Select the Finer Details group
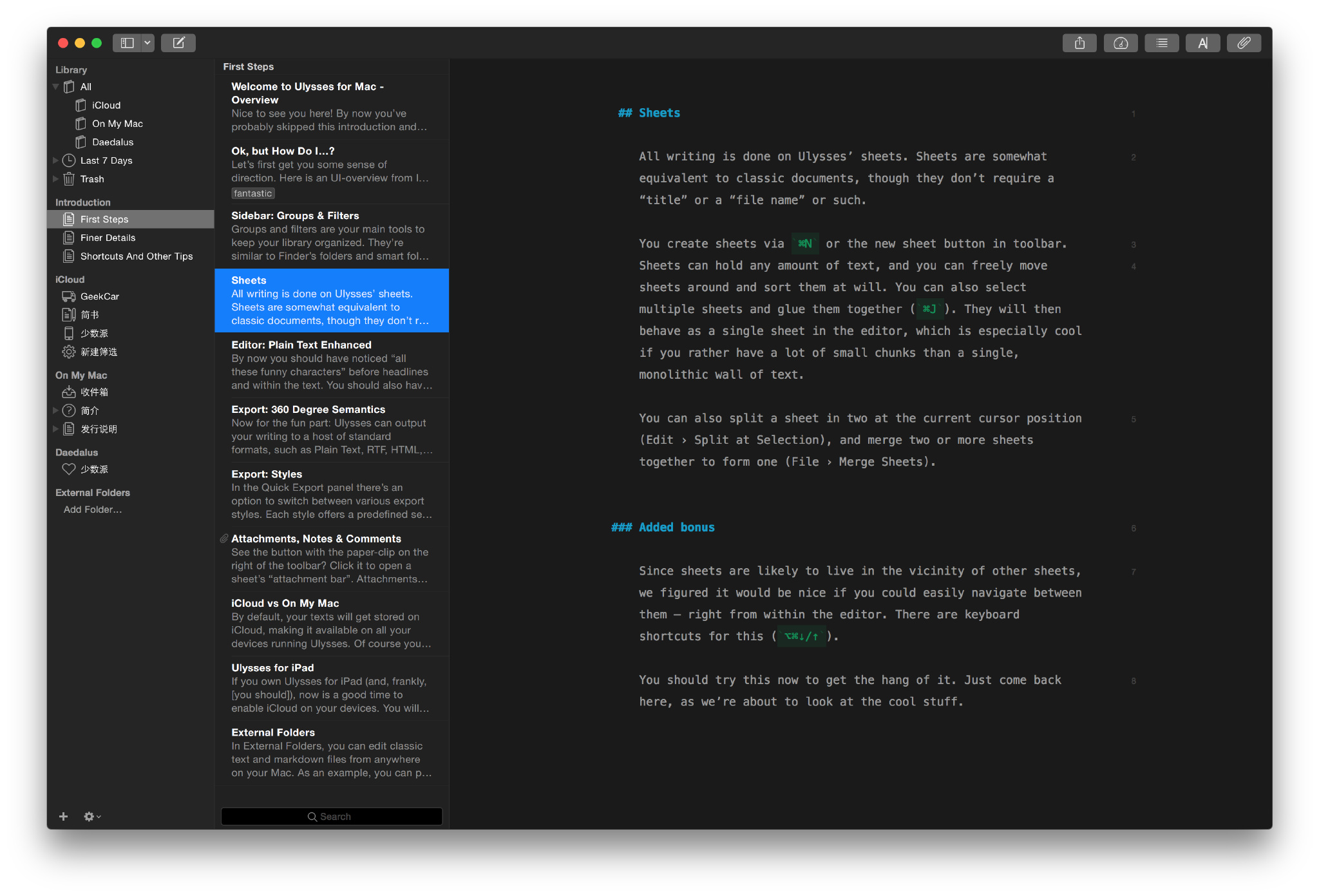 pyautogui.click(x=108, y=237)
